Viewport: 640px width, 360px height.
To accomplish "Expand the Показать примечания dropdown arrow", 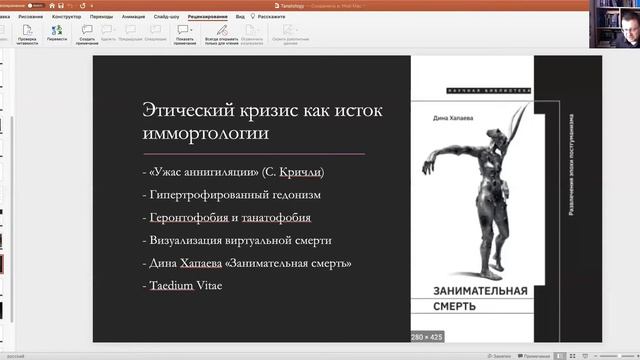I will [x=191, y=30].
